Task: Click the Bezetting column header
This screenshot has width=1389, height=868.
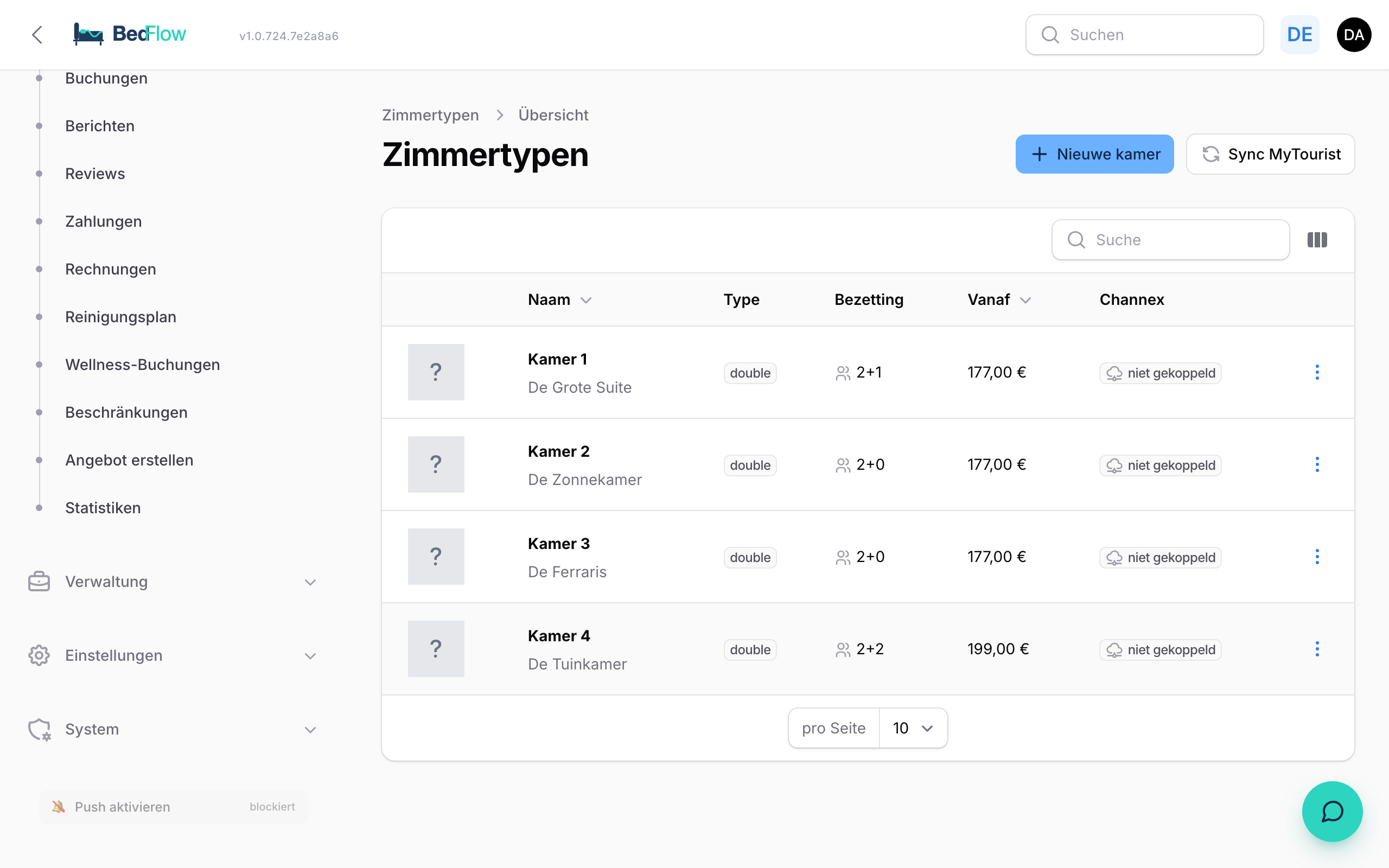Action: click(x=869, y=299)
